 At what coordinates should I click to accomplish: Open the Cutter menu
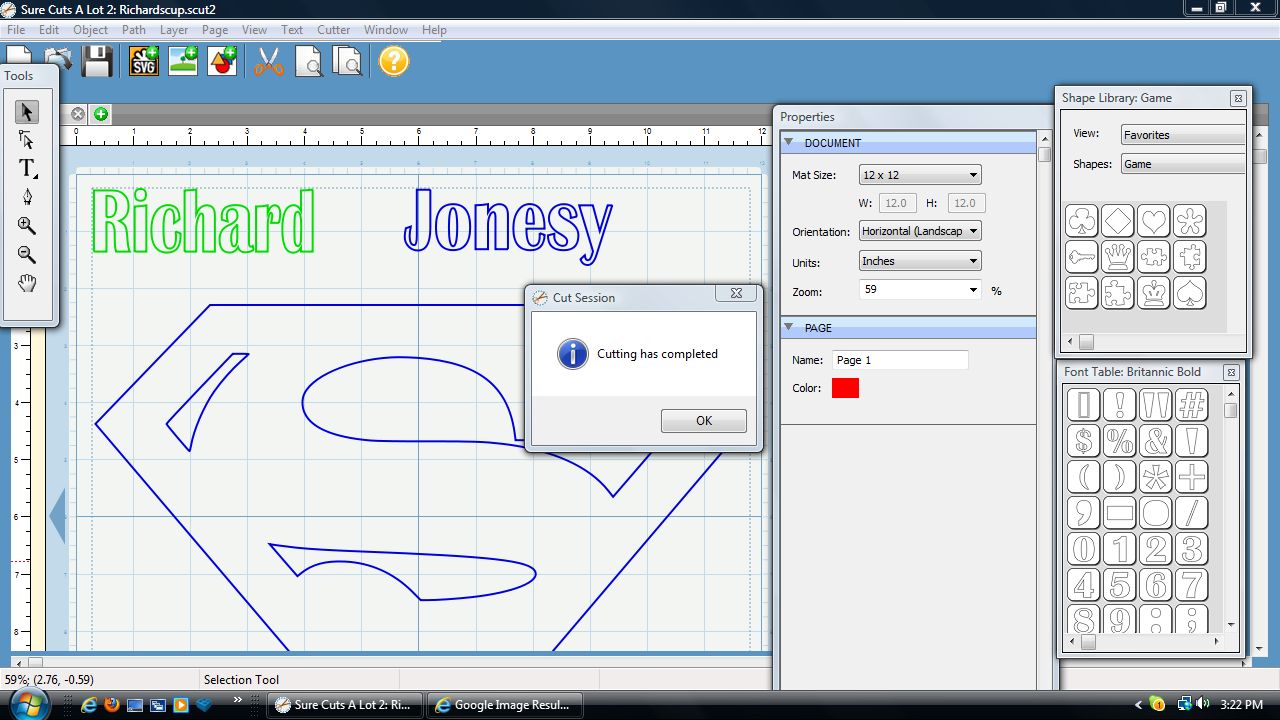[x=334, y=30]
